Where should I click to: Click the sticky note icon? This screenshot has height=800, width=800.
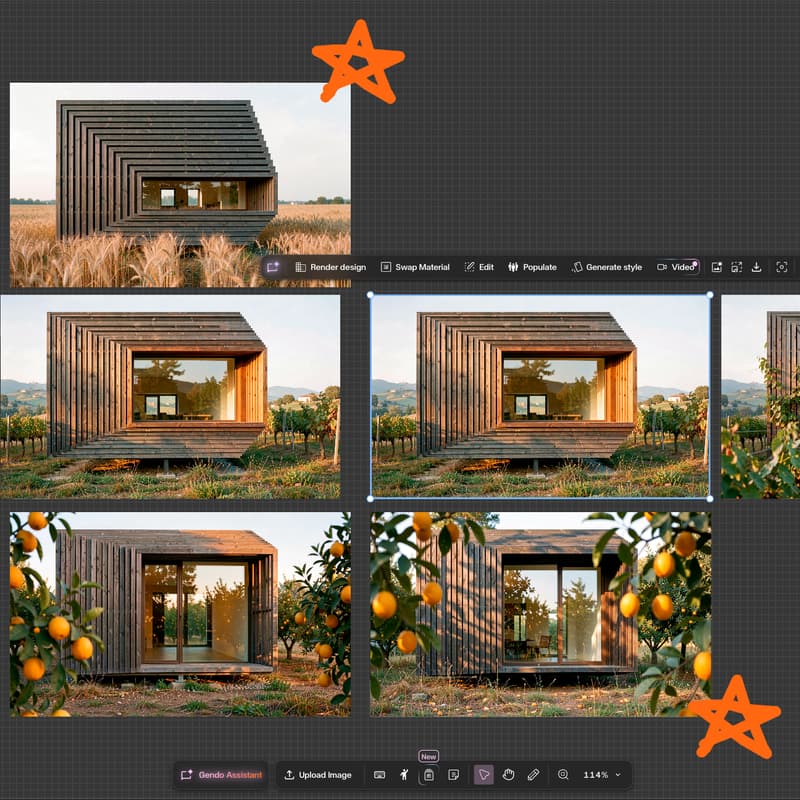[x=454, y=774]
